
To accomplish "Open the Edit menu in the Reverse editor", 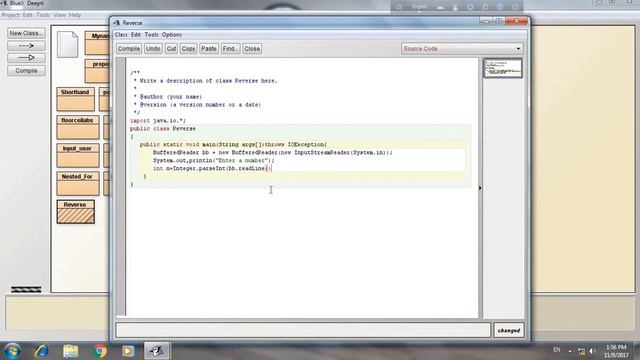I will coord(136,35).
